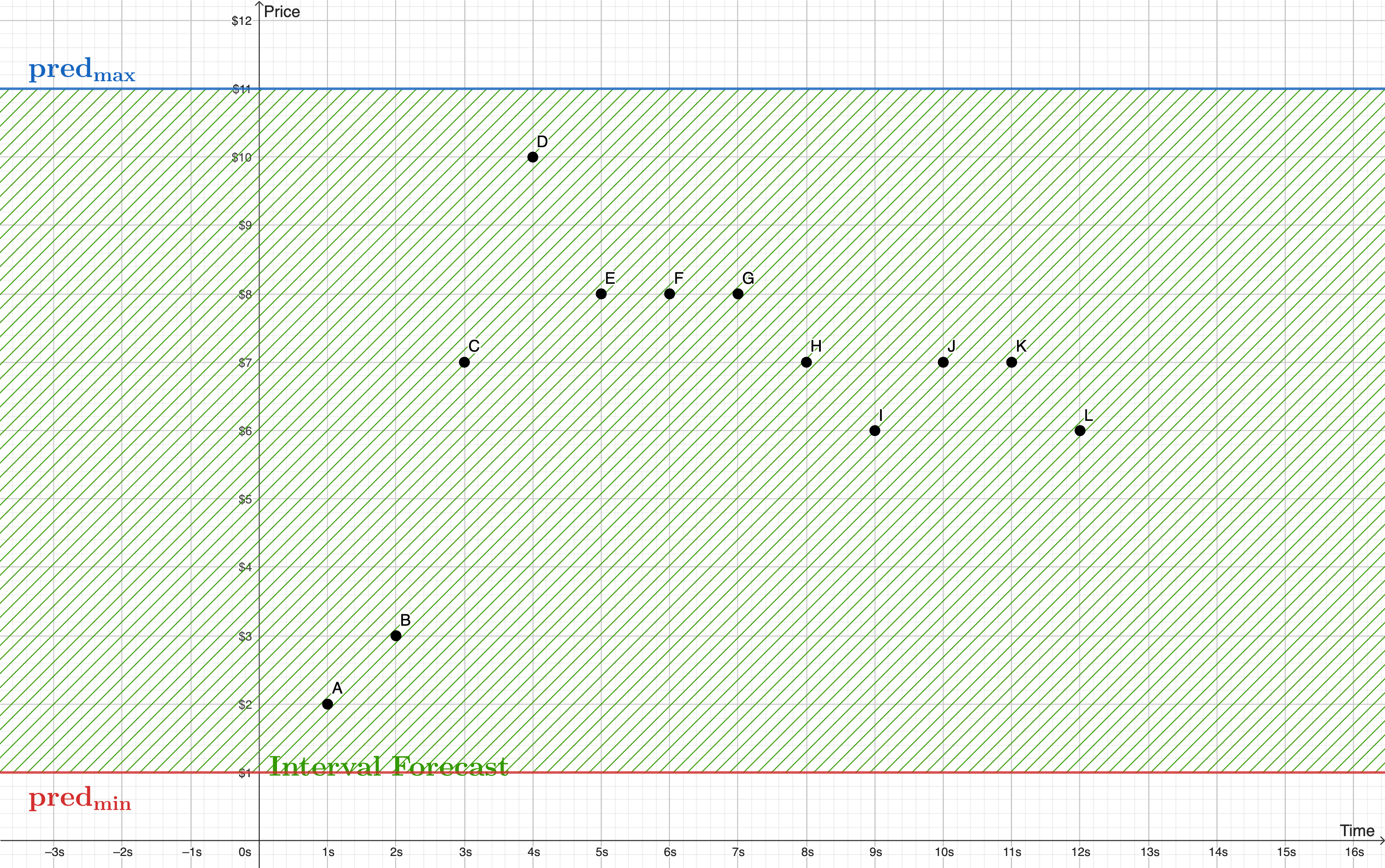Select point B on the graph
1385x868 pixels.
(396, 635)
